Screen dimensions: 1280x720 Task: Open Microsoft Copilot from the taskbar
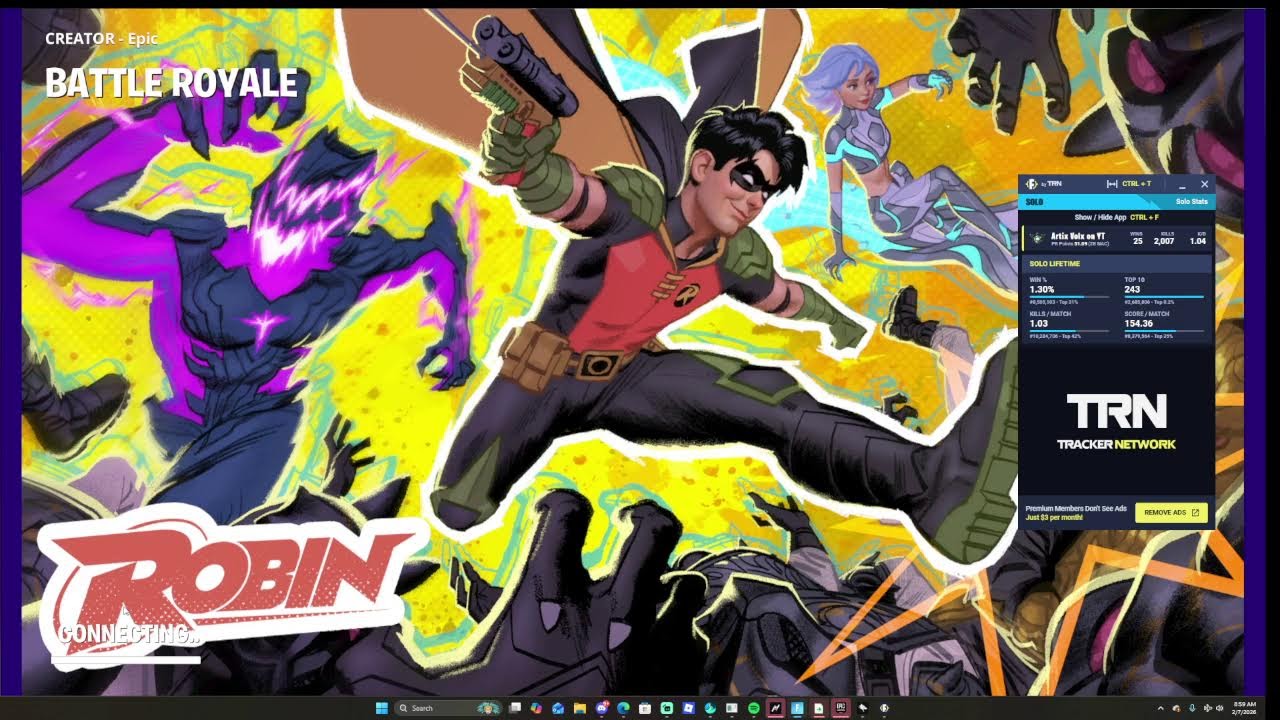click(536, 708)
